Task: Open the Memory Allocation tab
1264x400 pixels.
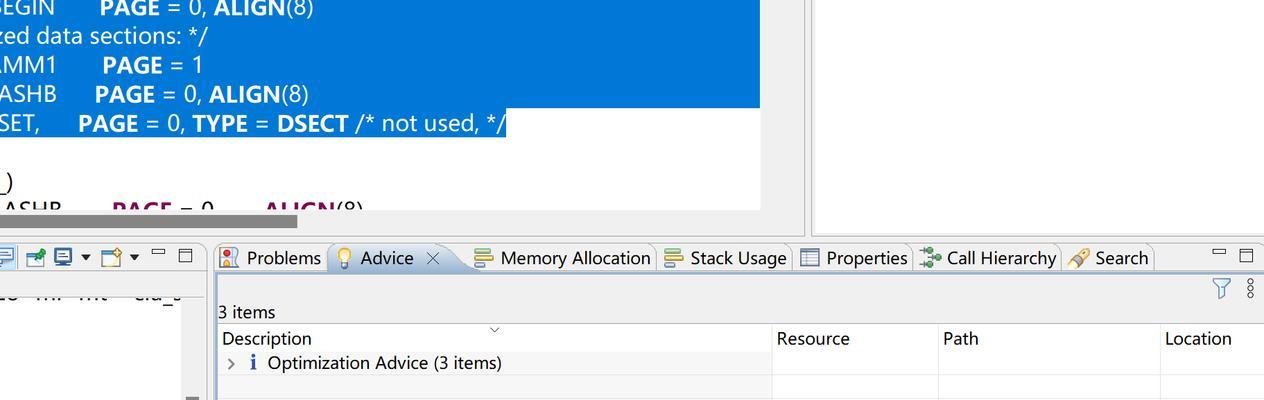Action: coord(562,258)
